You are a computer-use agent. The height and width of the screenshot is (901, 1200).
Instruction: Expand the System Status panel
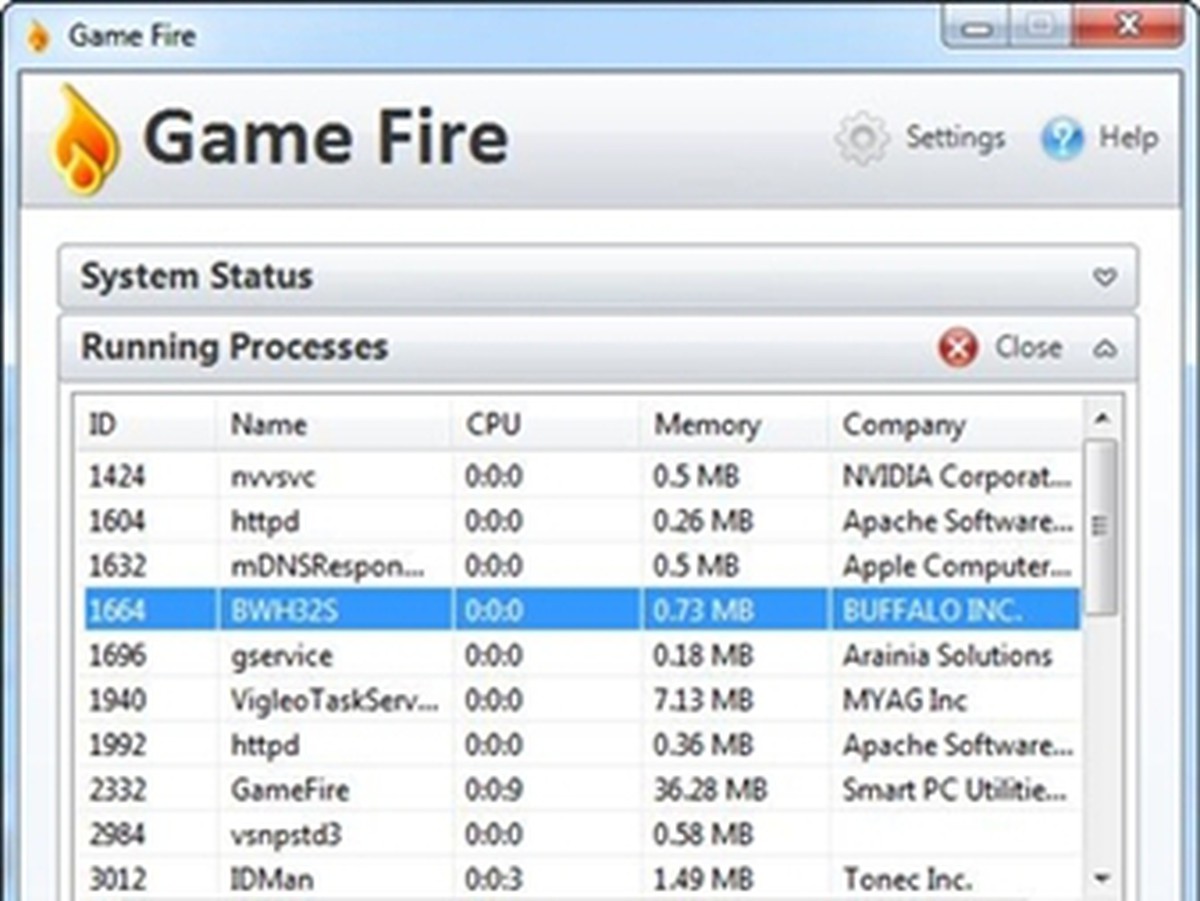[x=1104, y=277]
